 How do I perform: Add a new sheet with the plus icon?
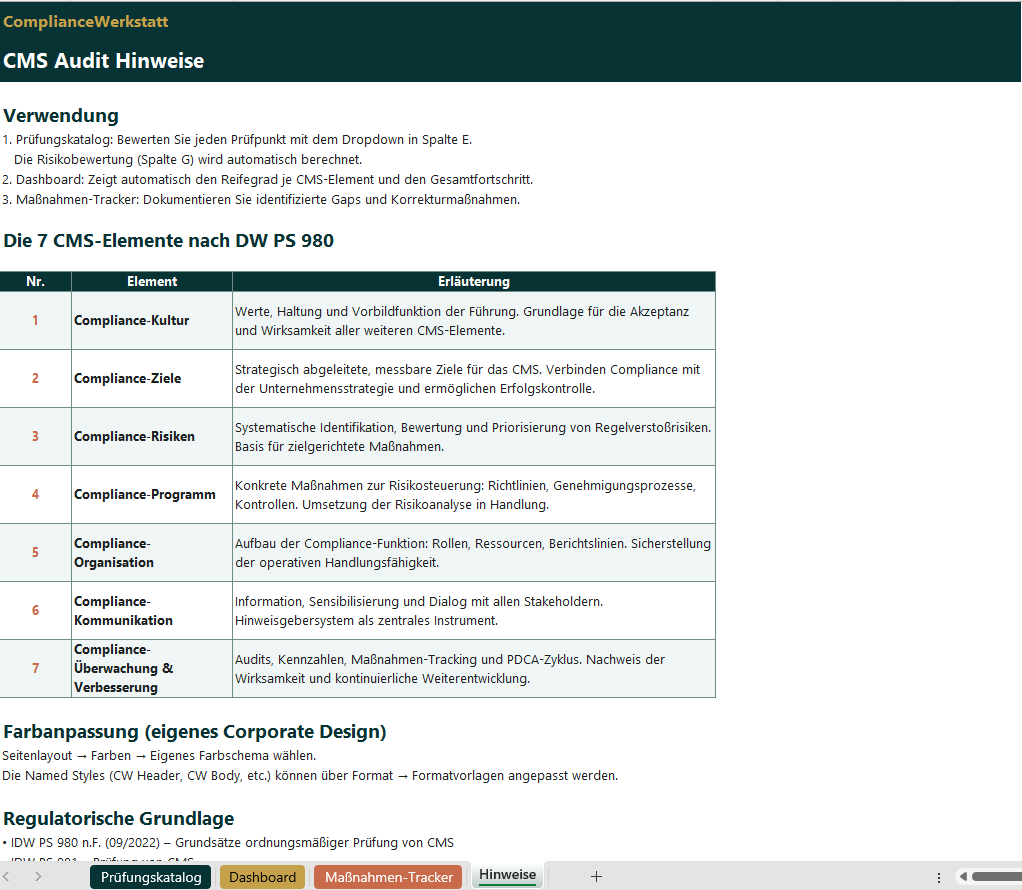coord(596,876)
